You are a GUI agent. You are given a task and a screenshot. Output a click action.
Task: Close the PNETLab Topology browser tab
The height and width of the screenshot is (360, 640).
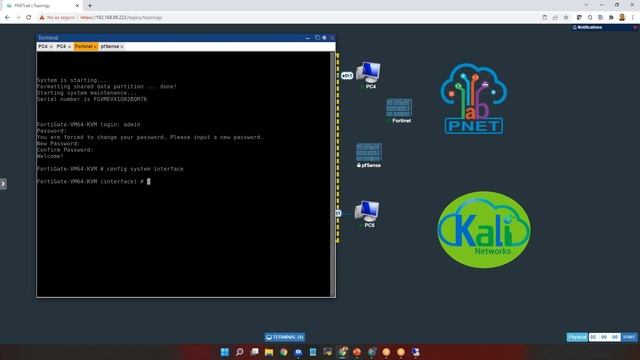[x=77, y=6]
